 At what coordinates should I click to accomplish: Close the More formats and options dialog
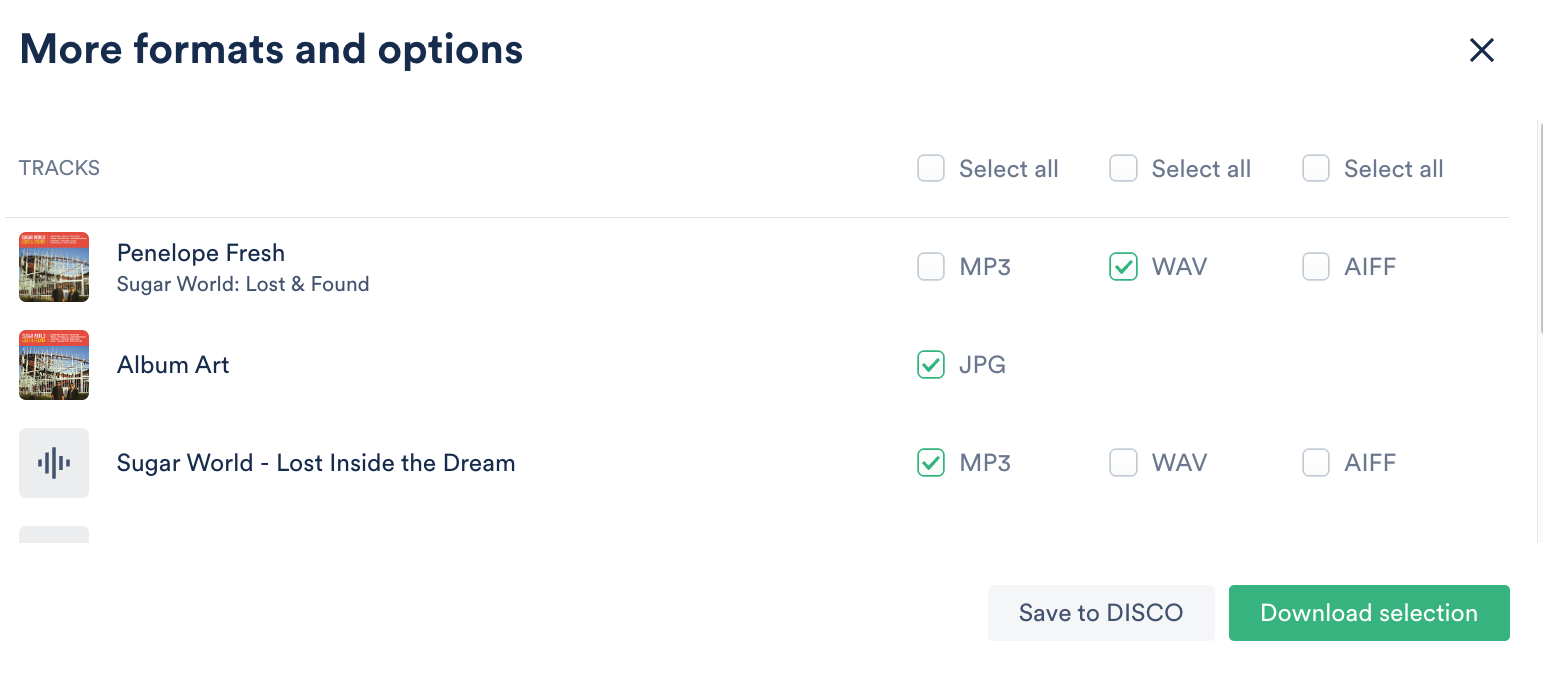[x=1481, y=50]
